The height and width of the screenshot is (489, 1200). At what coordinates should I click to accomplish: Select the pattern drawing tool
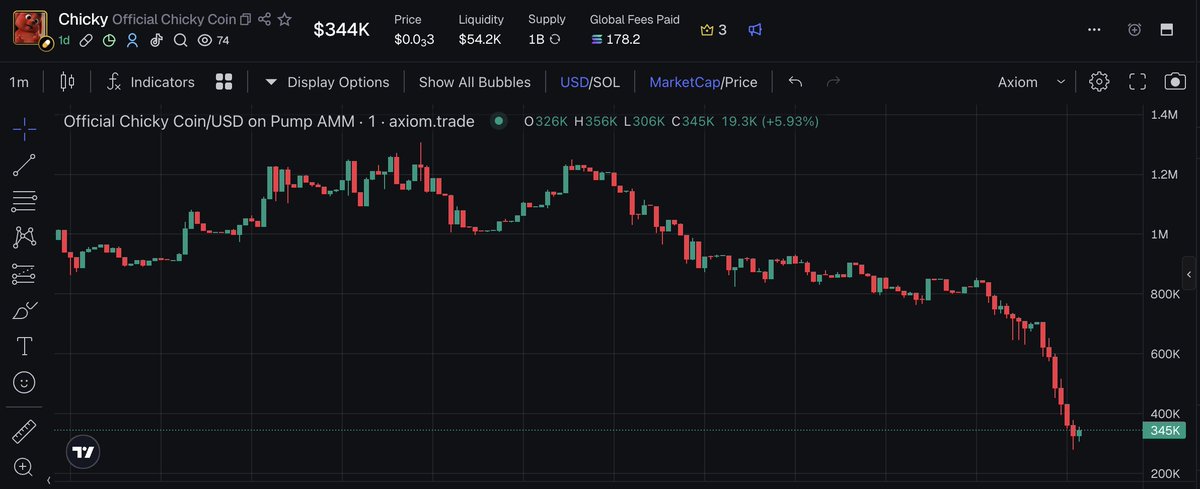point(24,237)
